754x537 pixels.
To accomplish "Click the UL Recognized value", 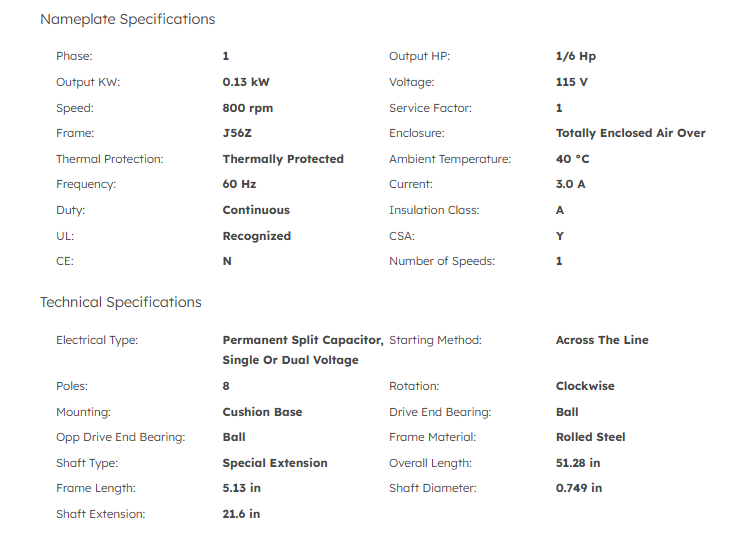I will 256,236.
